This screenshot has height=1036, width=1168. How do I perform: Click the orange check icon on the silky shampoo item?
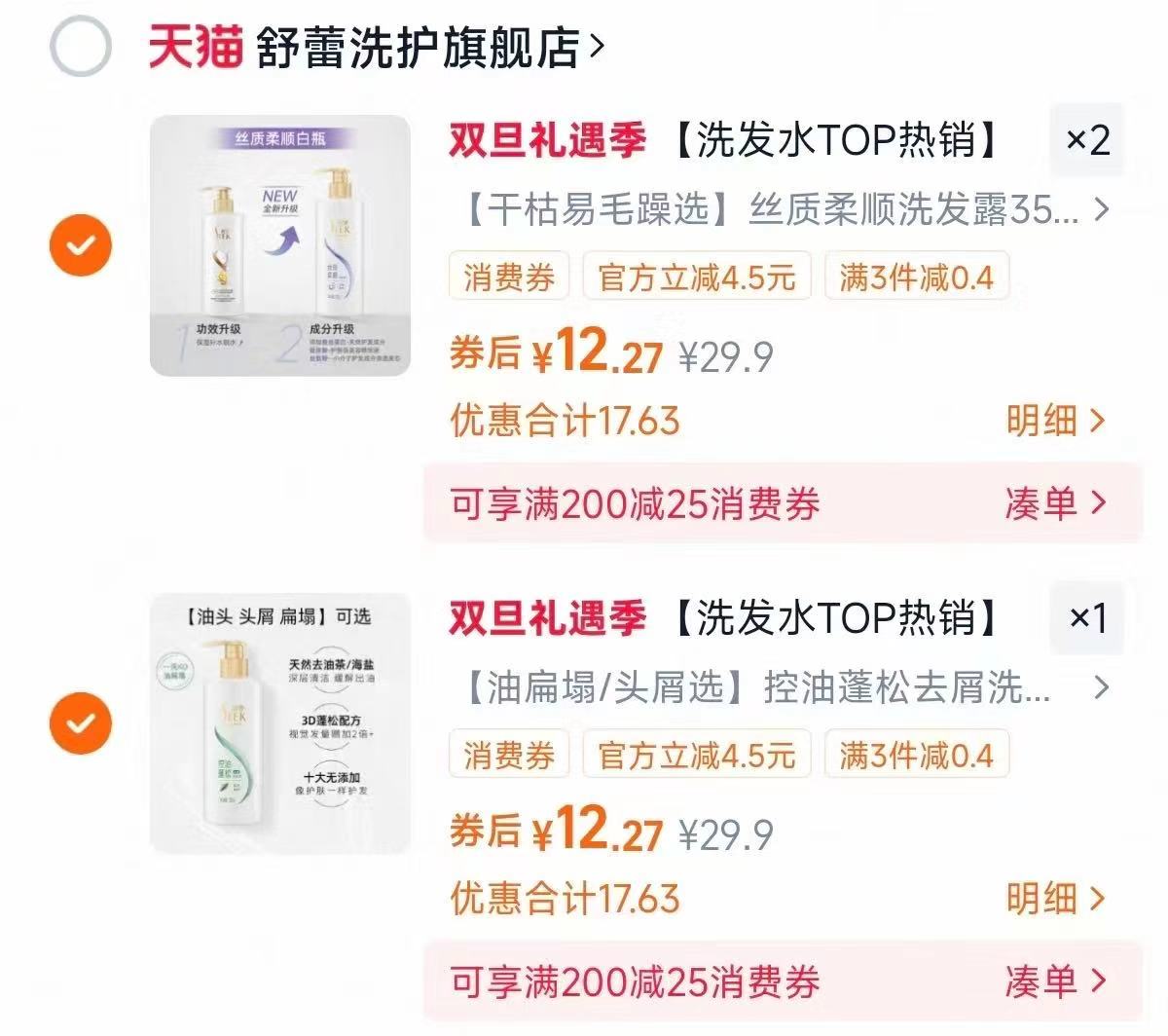coord(80,244)
